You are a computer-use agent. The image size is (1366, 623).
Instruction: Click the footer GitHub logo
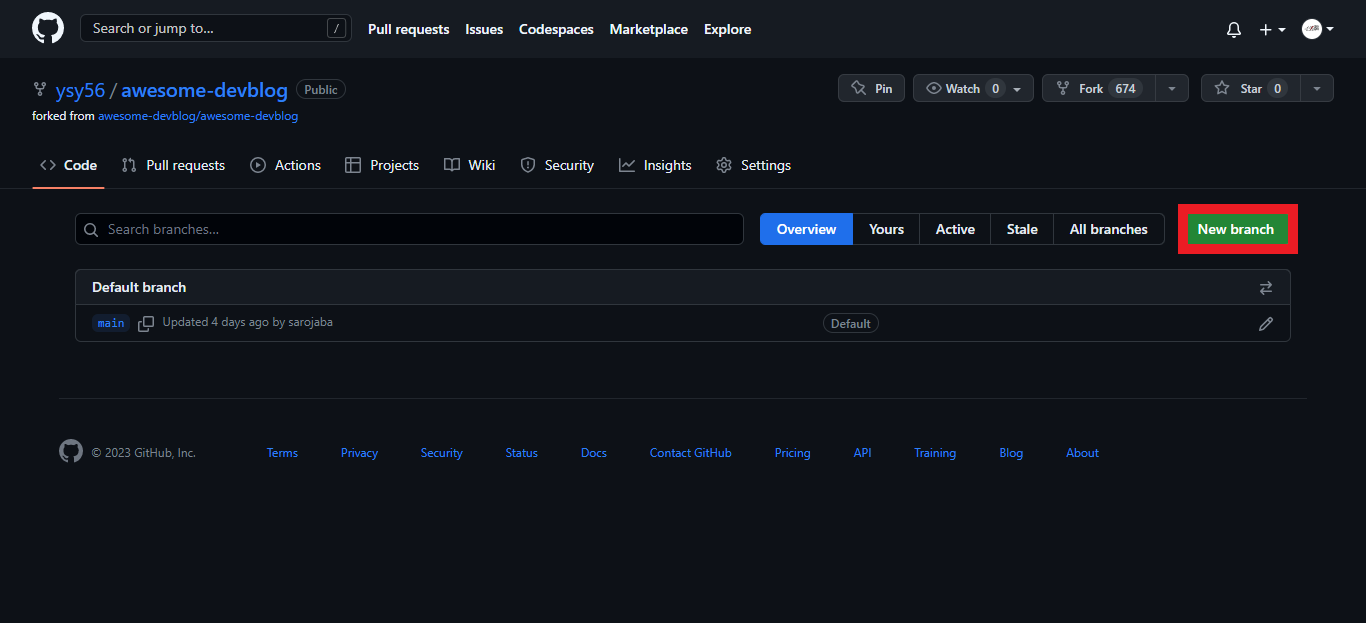click(x=71, y=451)
